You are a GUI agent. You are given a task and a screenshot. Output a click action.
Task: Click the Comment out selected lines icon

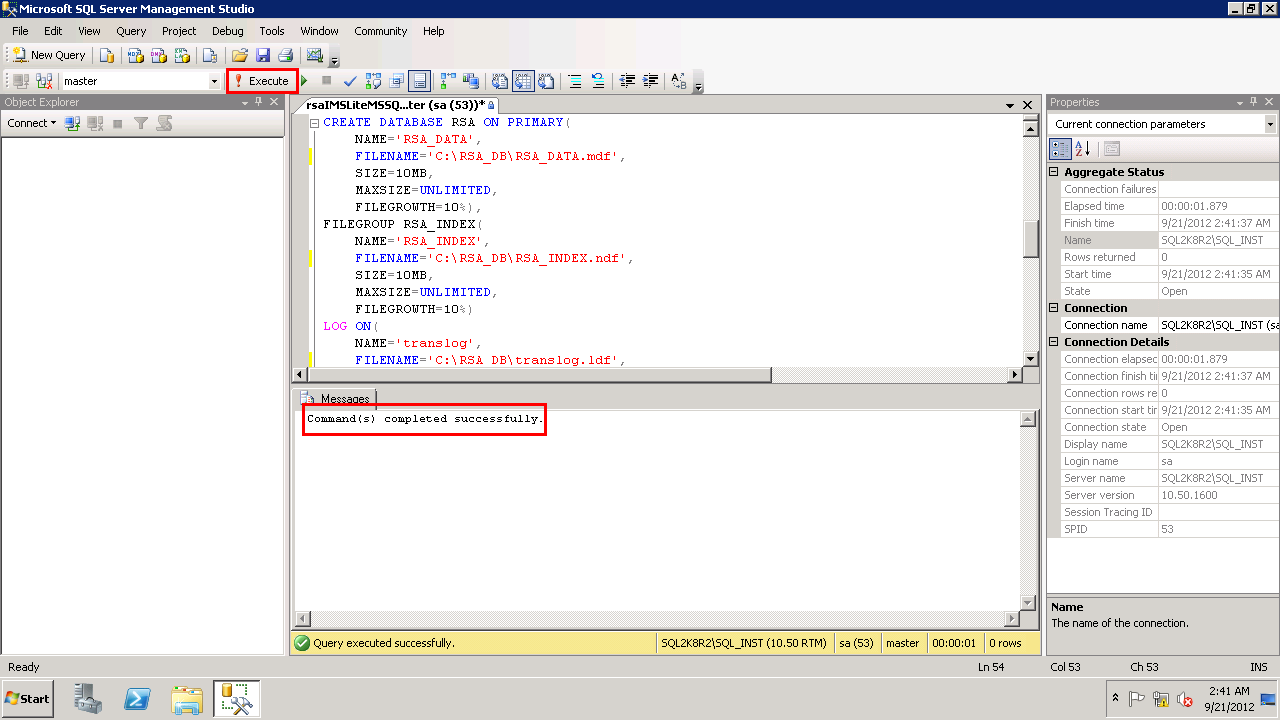coord(575,81)
